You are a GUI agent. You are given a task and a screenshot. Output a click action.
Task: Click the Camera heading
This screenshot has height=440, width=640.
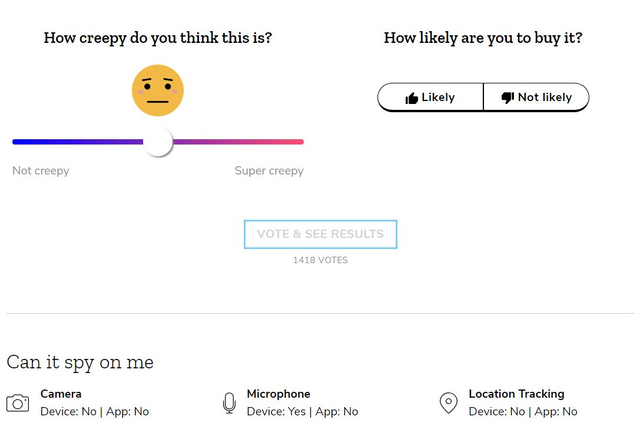tap(61, 394)
